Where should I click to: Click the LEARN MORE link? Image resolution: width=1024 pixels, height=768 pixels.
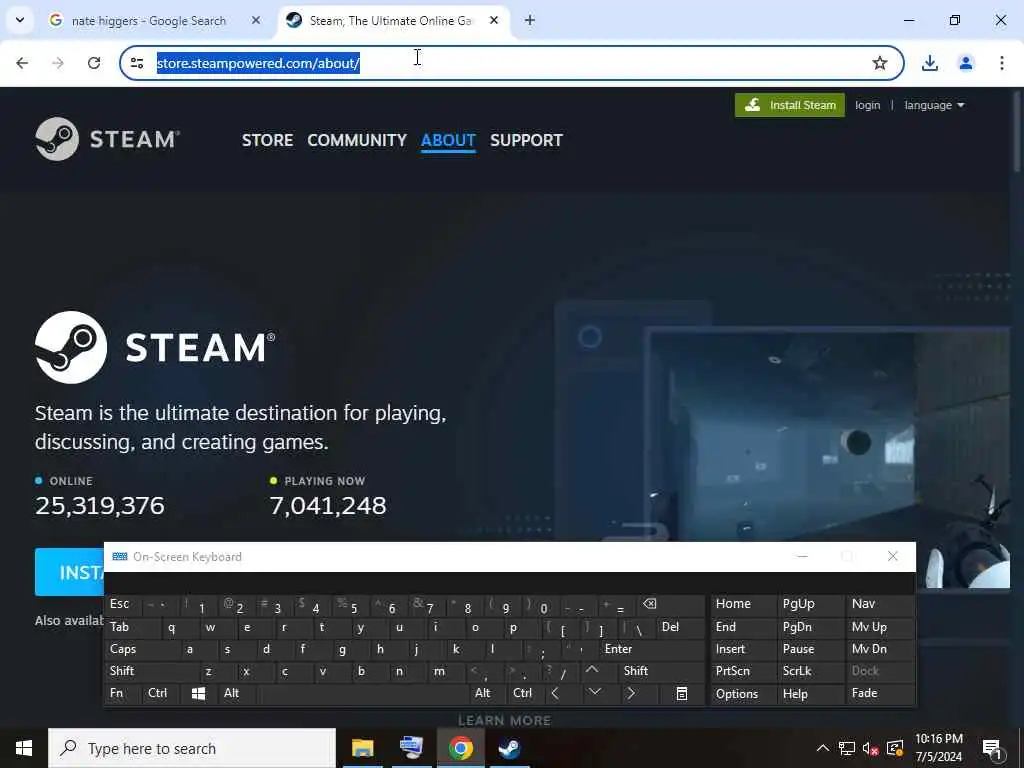click(504, 720)
